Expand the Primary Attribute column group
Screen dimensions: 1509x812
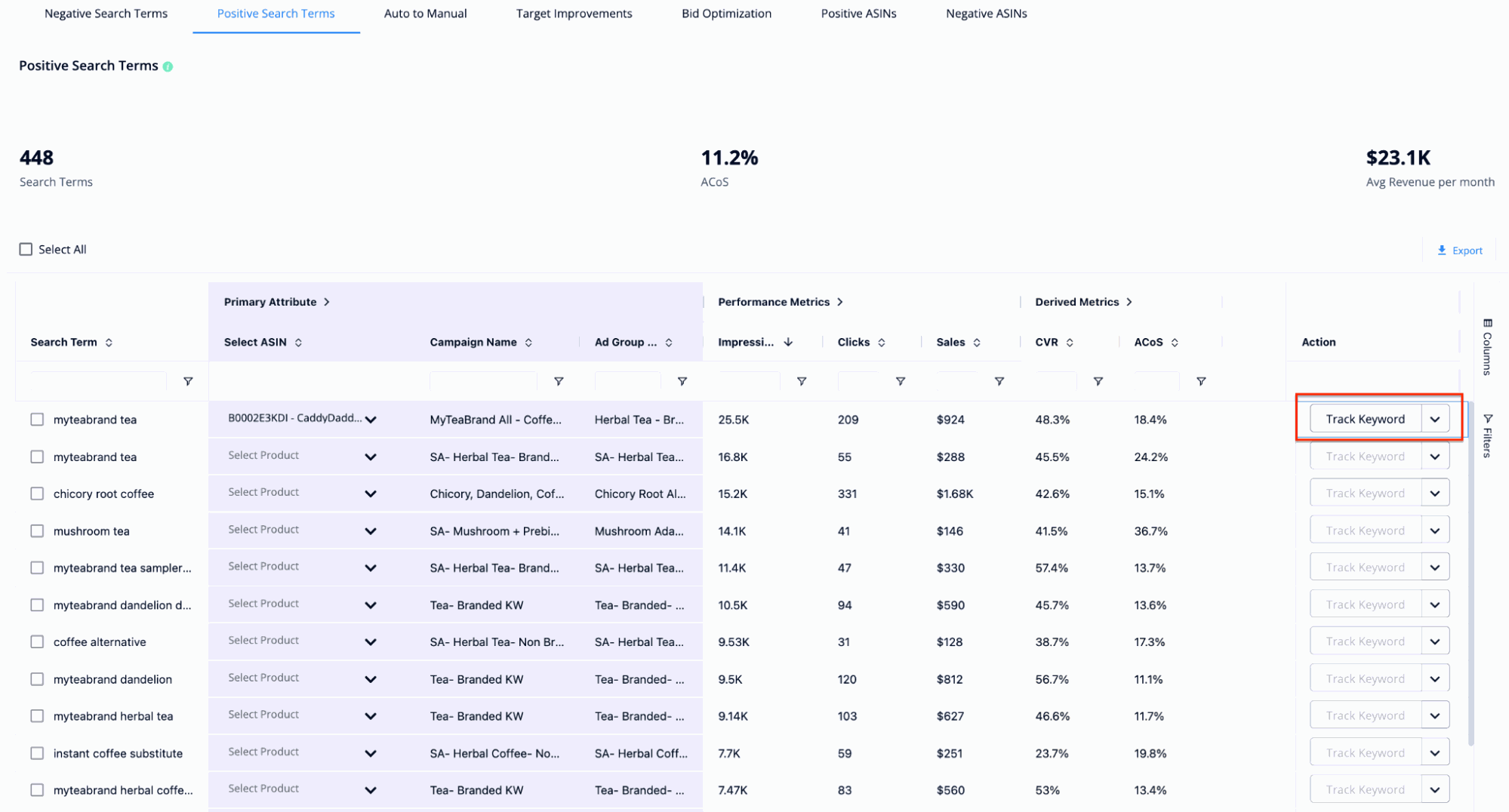[x=326, y=302]
